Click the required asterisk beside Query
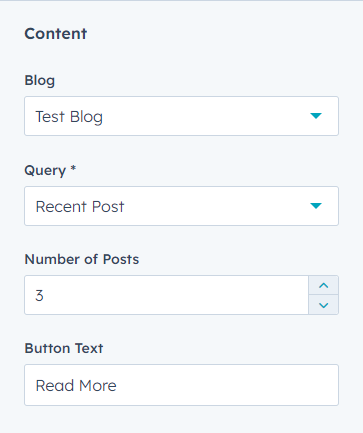363x433 pixels. click(x=73, y=168)
